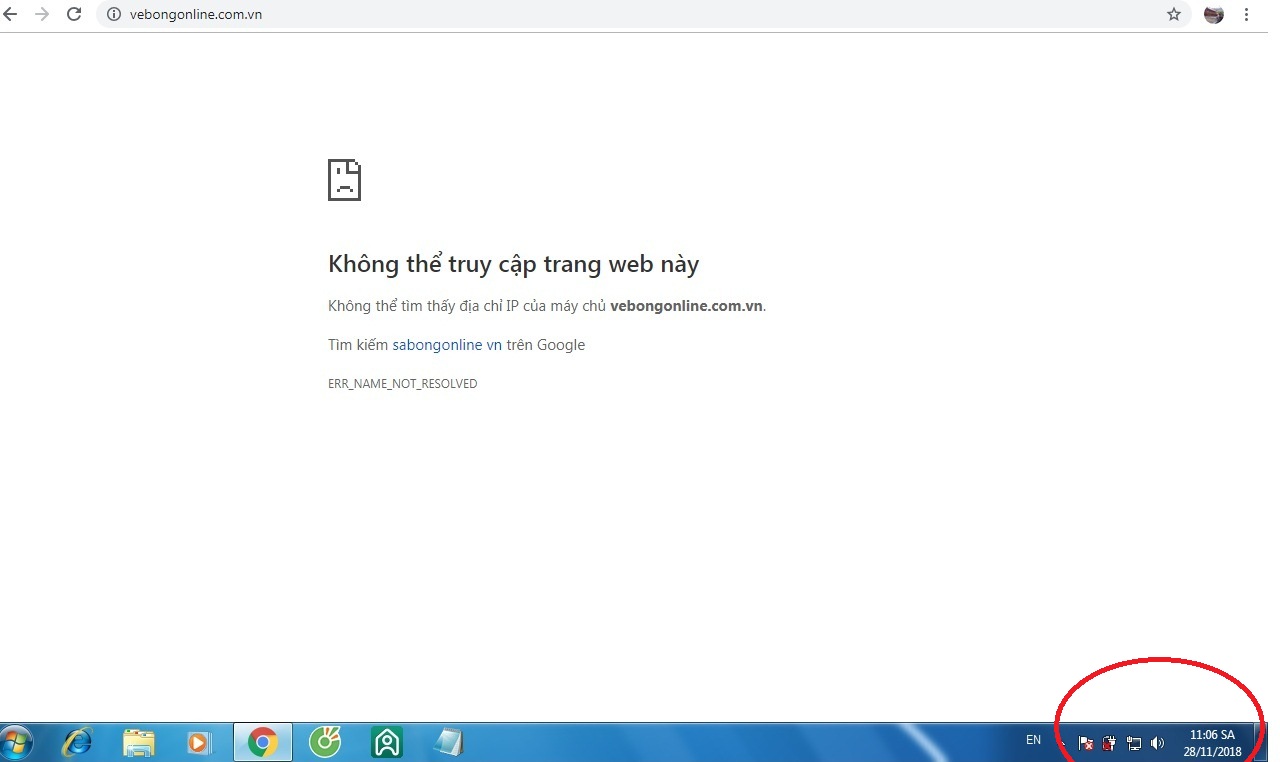Switch the EN input language

pyautogui.click(x=1033, y=741)
